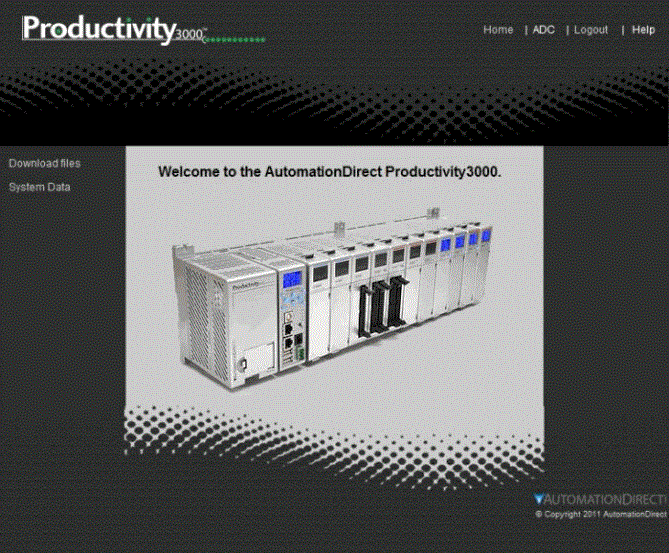Log out using the Logout link
Image resolution: width=669 pixels, height=553 pixels.
coord(590,30)
